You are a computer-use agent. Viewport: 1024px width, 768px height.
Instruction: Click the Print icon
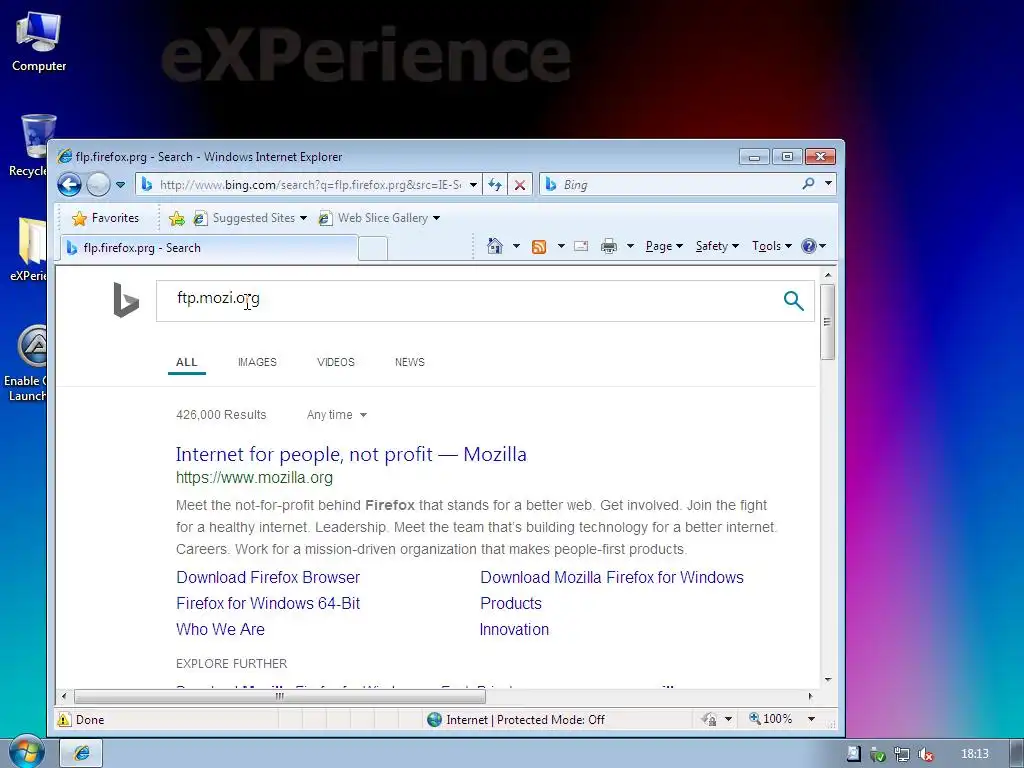tap(609, 246)
